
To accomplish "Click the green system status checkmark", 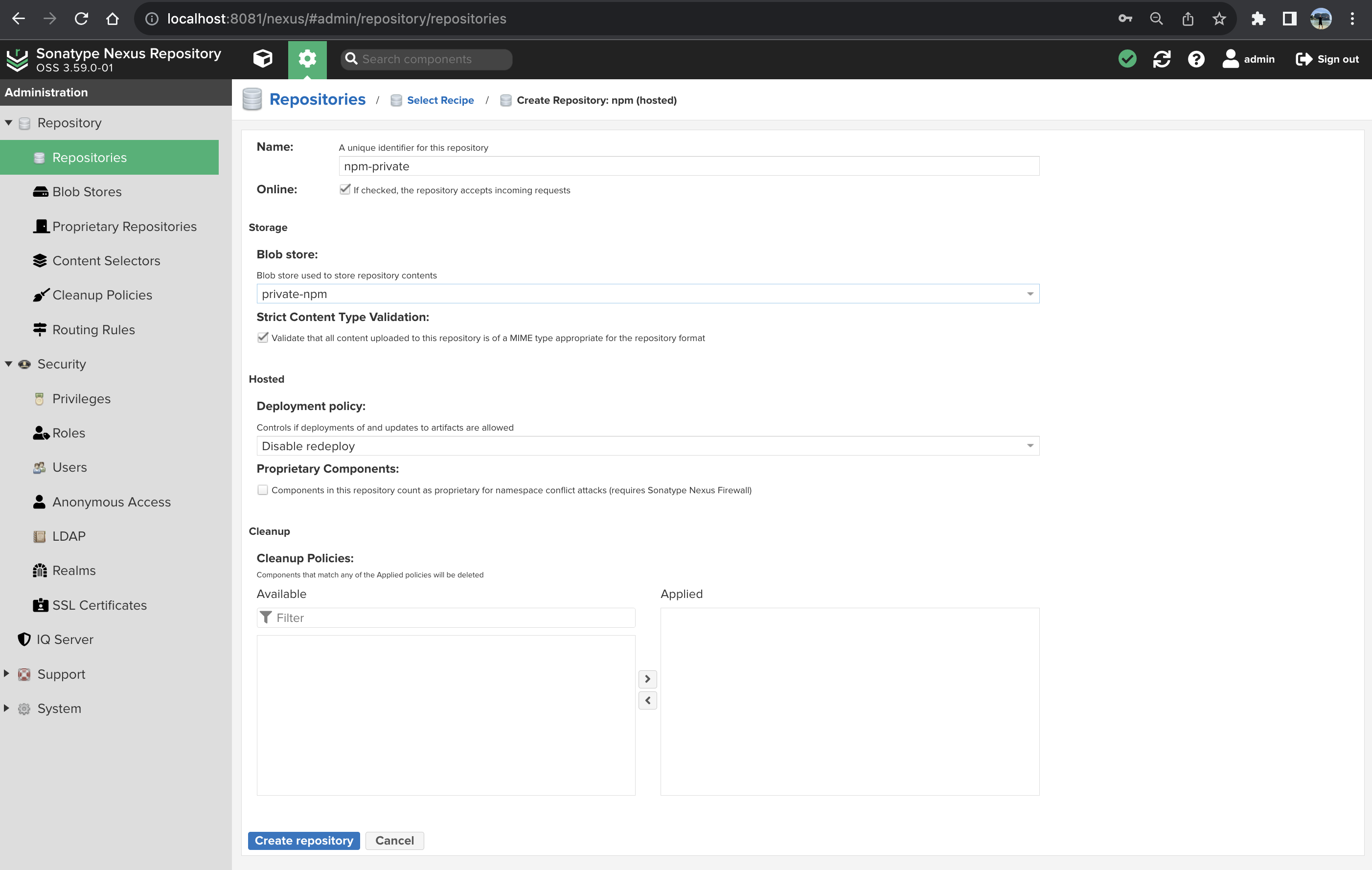I will (1127, 59).
